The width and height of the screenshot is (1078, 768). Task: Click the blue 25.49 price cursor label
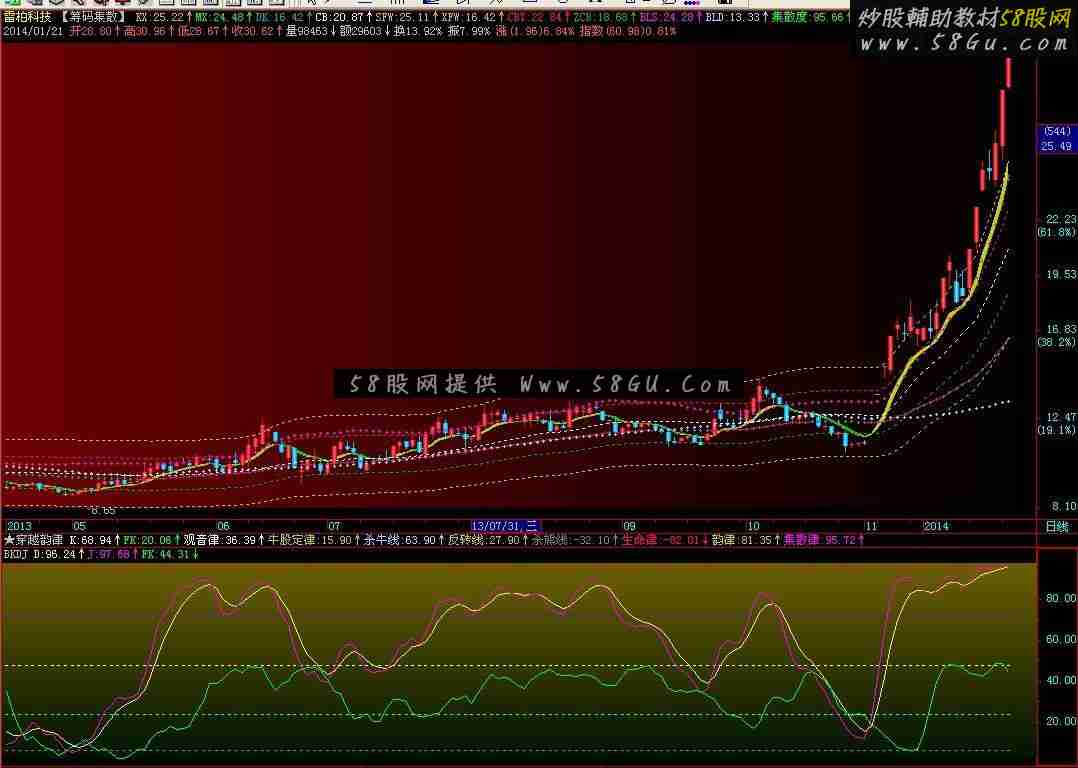tap(1056, 146)
